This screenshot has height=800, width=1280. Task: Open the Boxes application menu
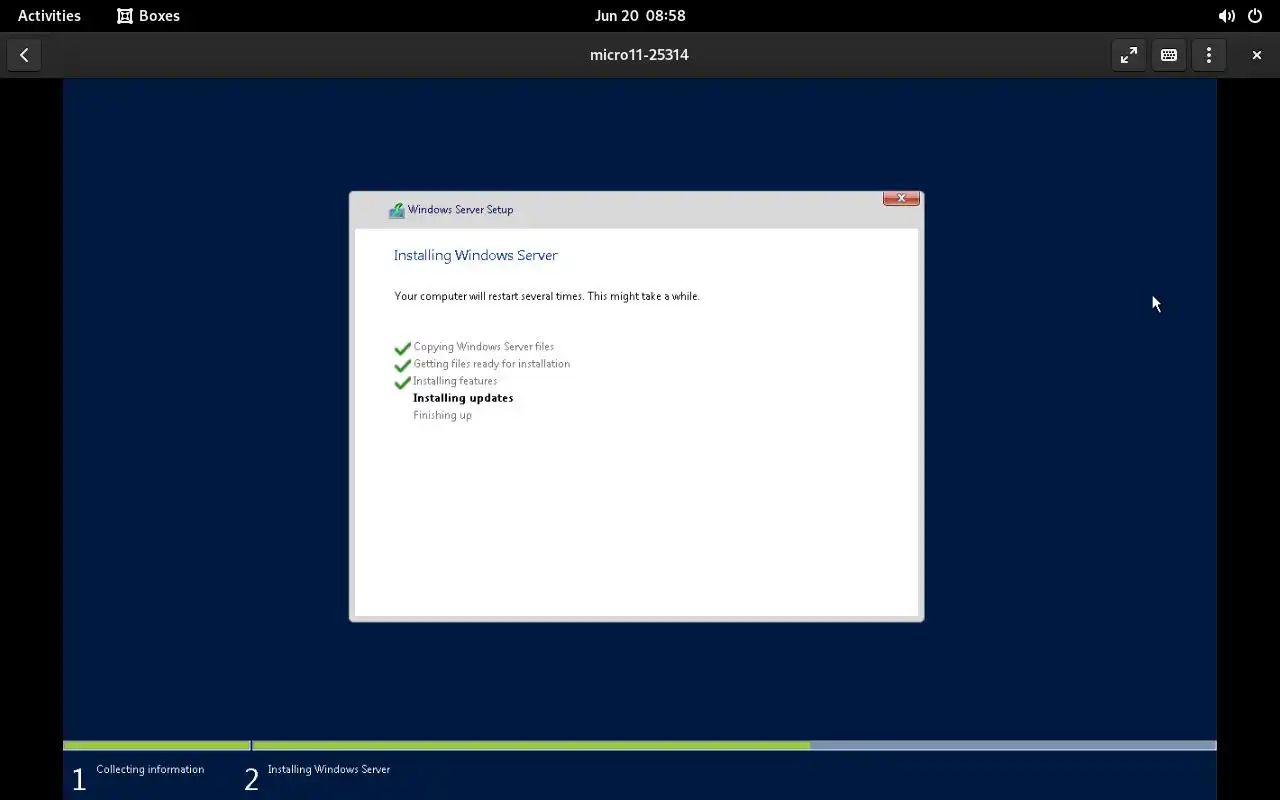pyautogui.click(x=148, y=15)
